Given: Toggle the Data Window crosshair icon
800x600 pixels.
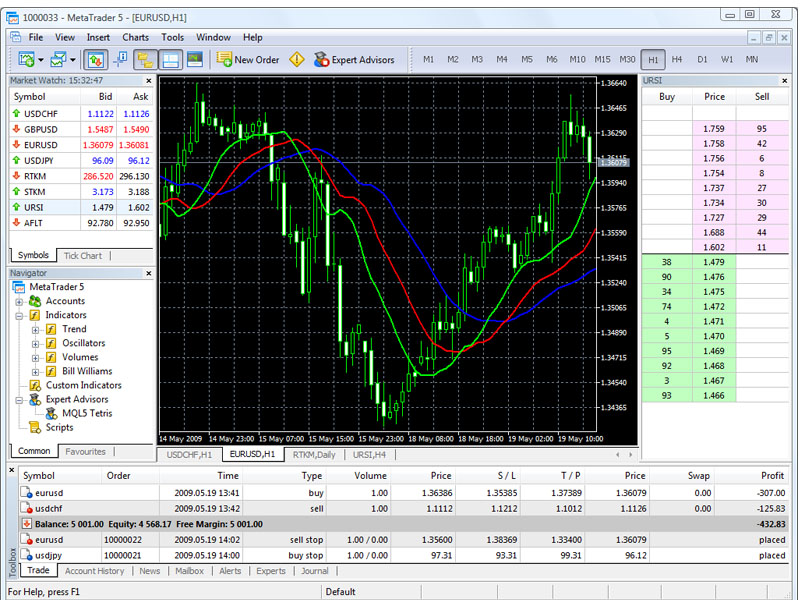Looking at the screenshot, I should [120, 60].
